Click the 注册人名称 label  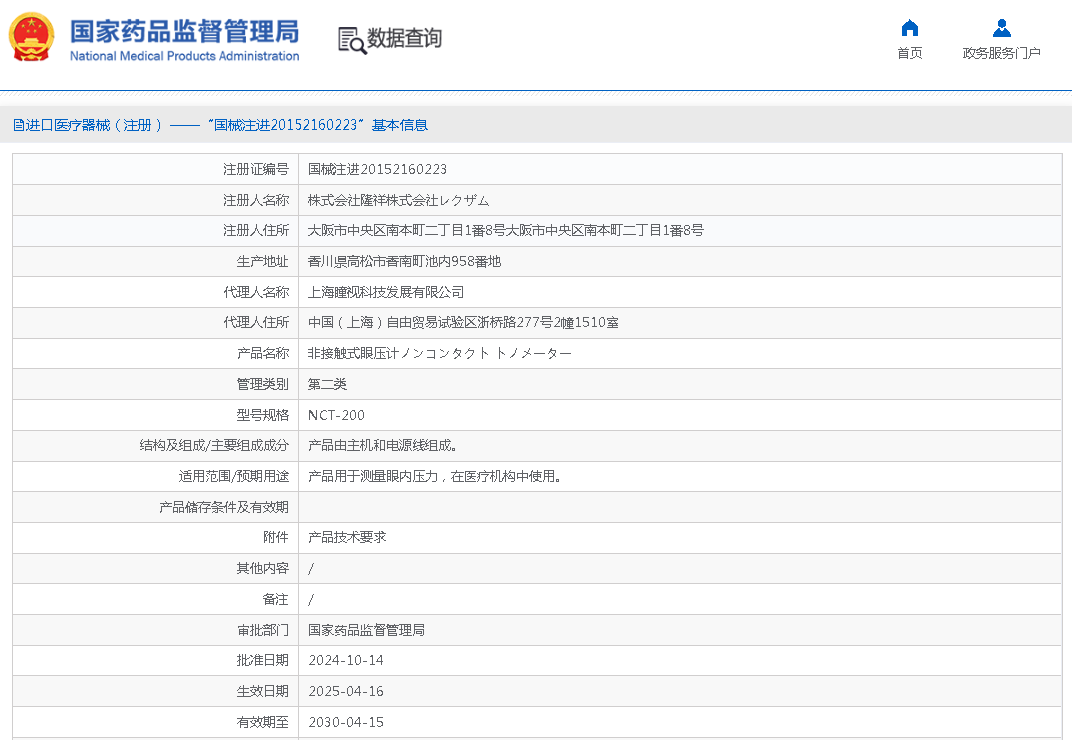point(256,200)
